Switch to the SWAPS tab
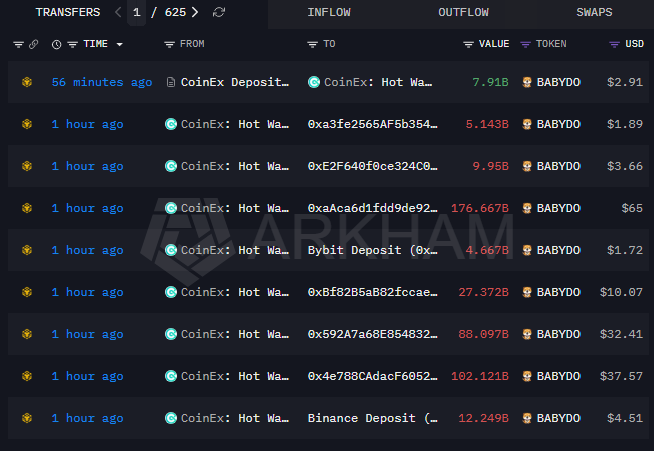The image size is (654, 451). [594, 13]
